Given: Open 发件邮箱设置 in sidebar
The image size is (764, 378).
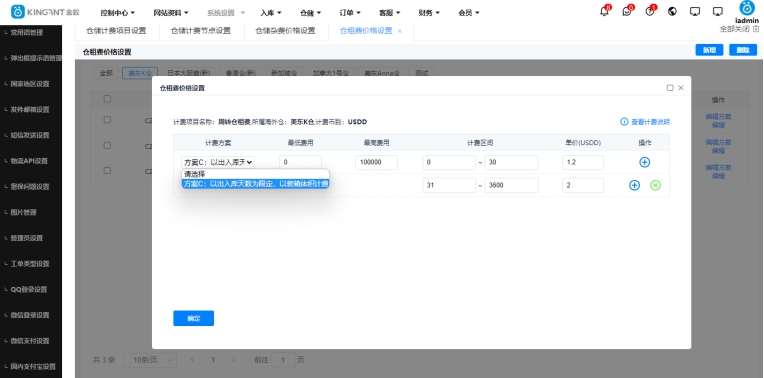Looking at the screenshot, I should coord(31,110).
